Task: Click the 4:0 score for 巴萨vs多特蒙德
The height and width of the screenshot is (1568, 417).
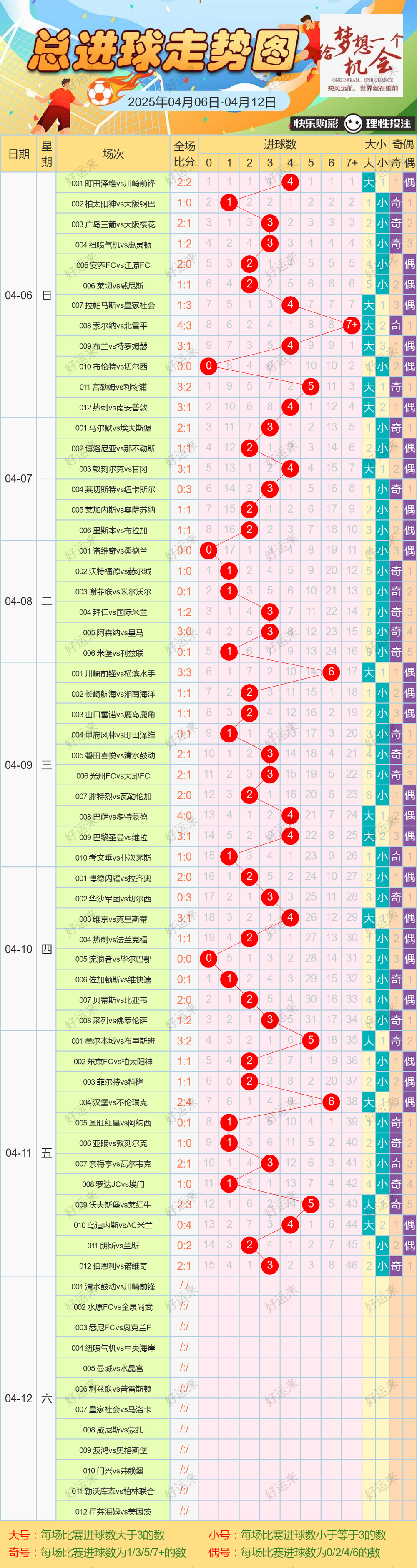Action: [184, 815]
